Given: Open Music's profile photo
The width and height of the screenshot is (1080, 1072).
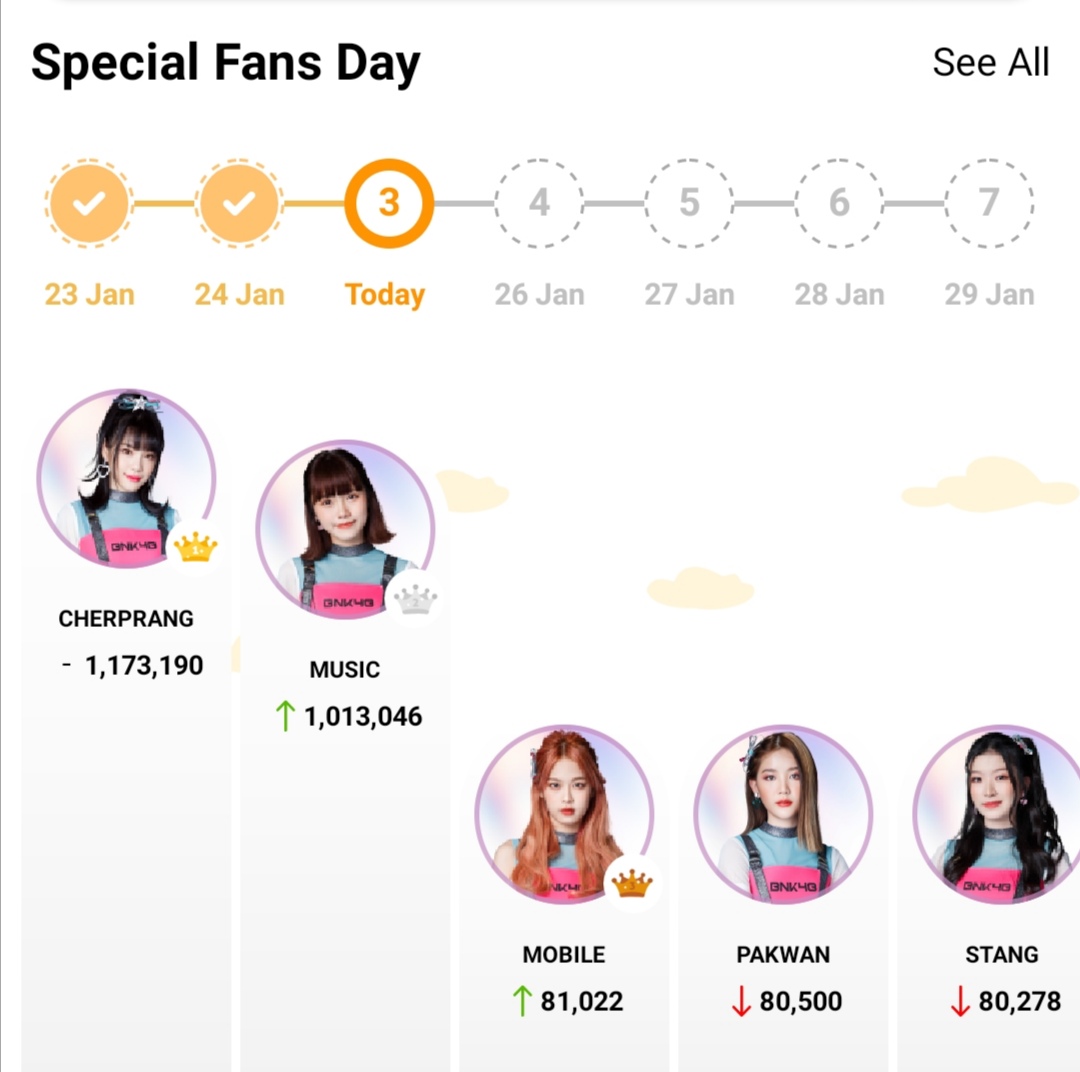Looking at the screenshot, I should pyautogui.click(x=345, y=529).
